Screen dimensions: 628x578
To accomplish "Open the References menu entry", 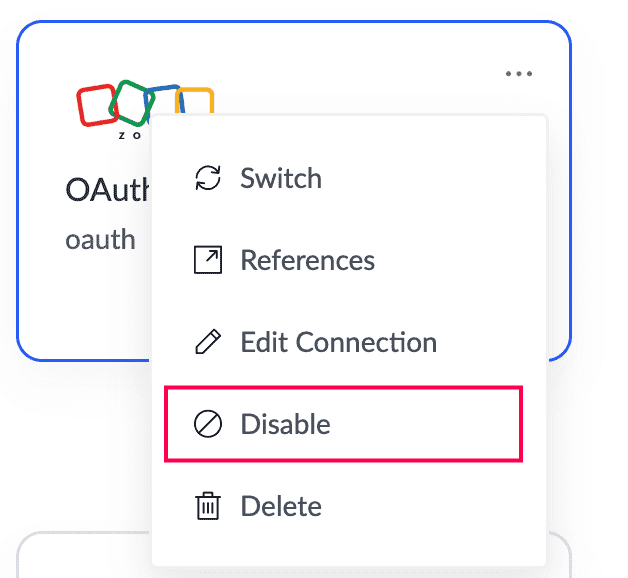I will click(x=307, y=261).
